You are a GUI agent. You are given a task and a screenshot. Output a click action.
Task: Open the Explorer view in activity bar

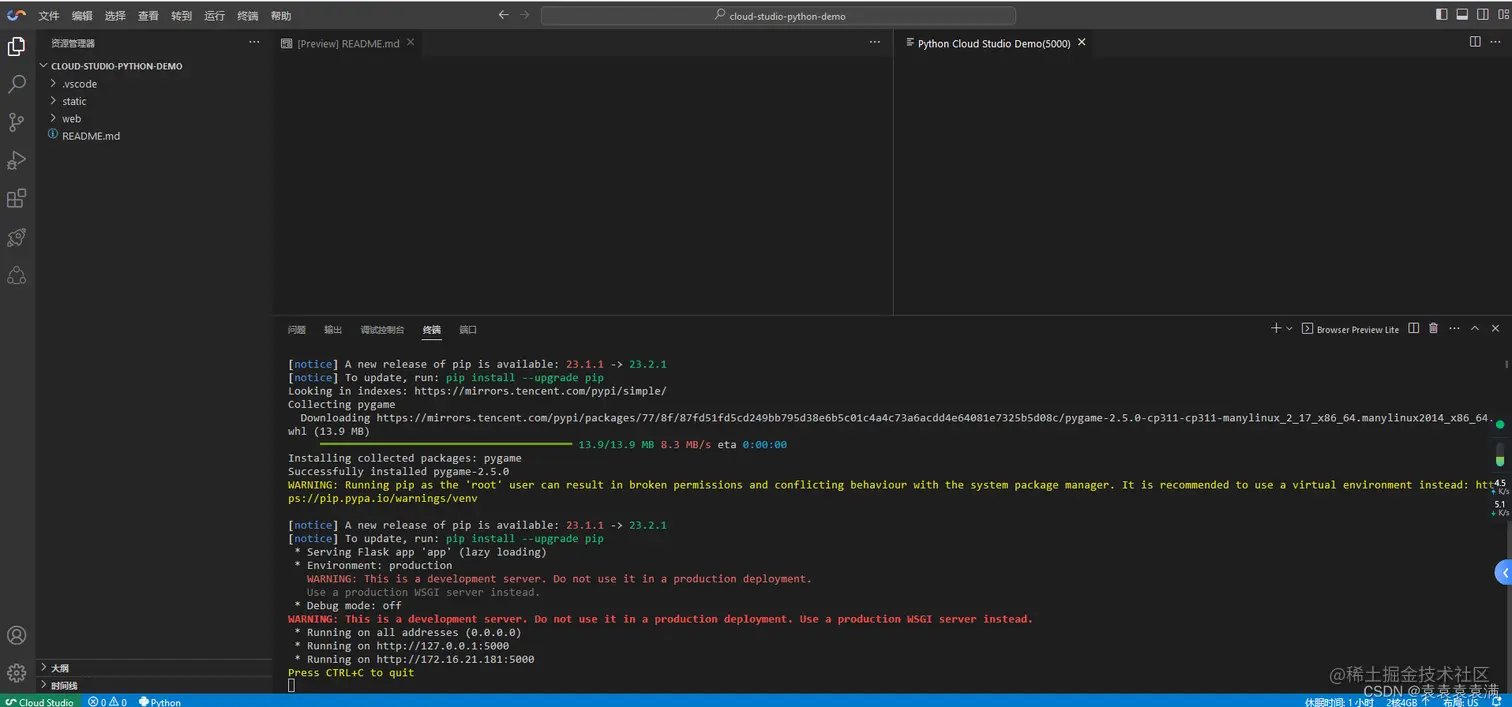point(16,47)
